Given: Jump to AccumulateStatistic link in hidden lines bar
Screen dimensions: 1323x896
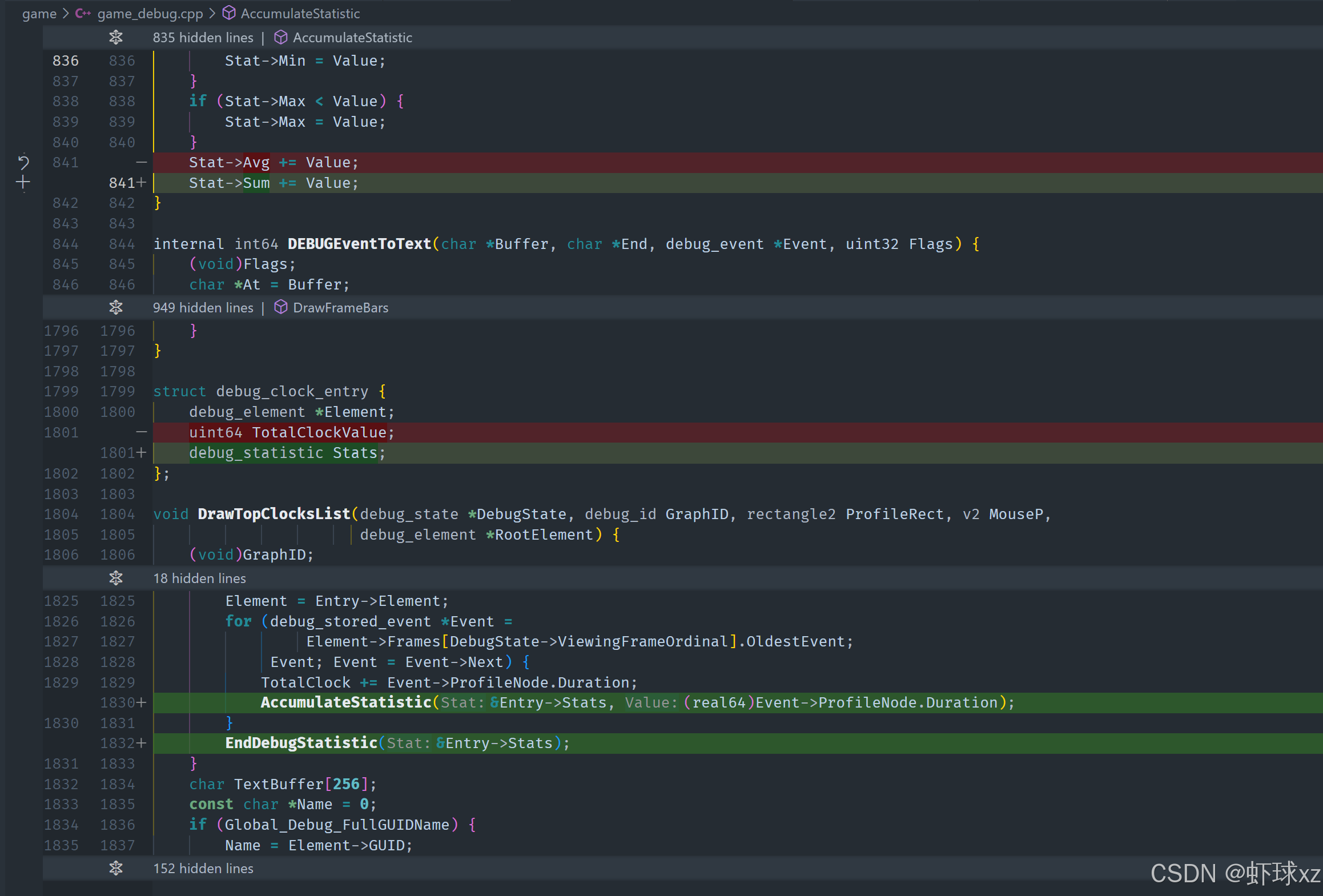Looking at the screenshot, I should [352, 38].
